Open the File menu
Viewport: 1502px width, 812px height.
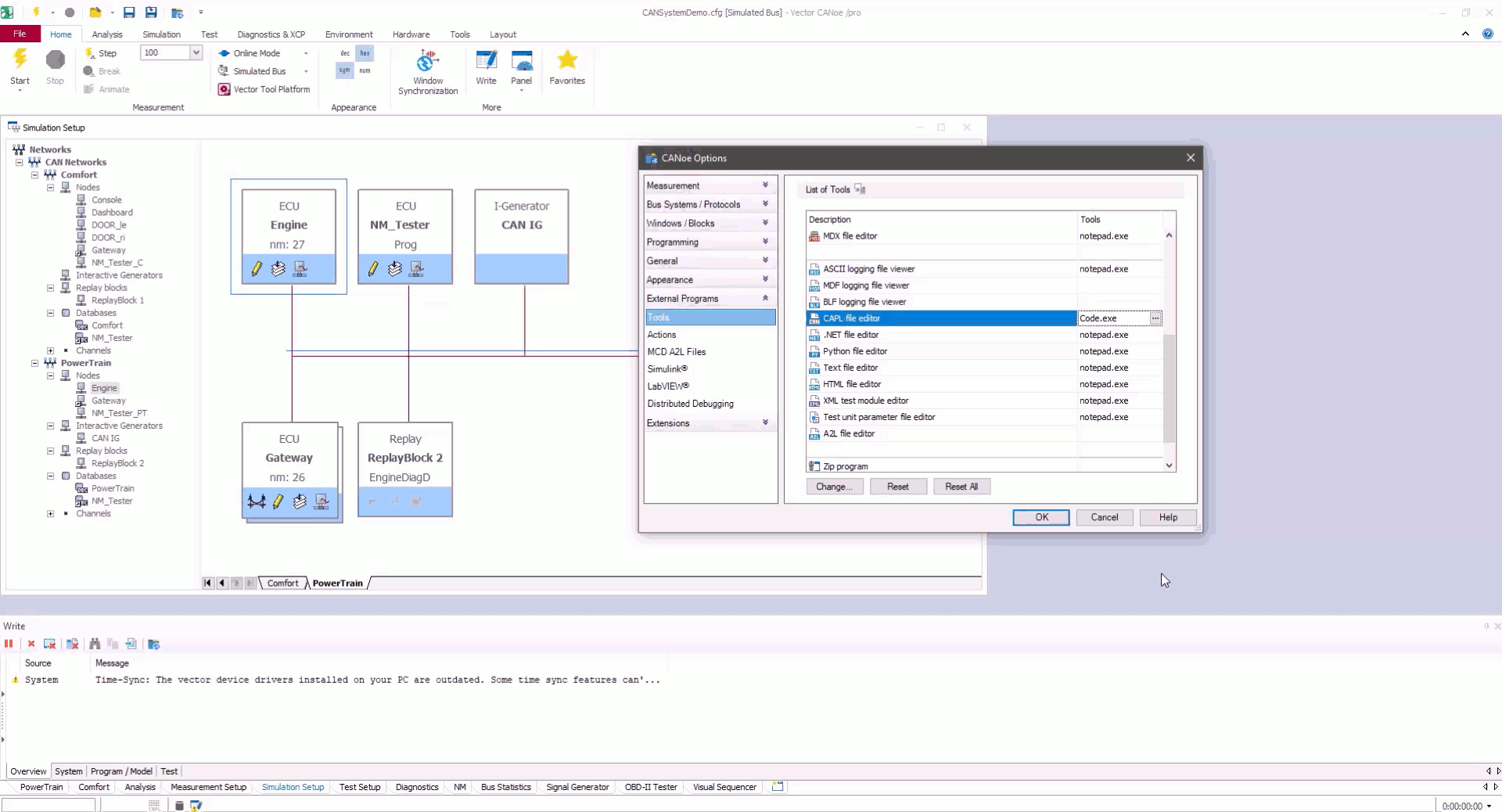point(20,34)
